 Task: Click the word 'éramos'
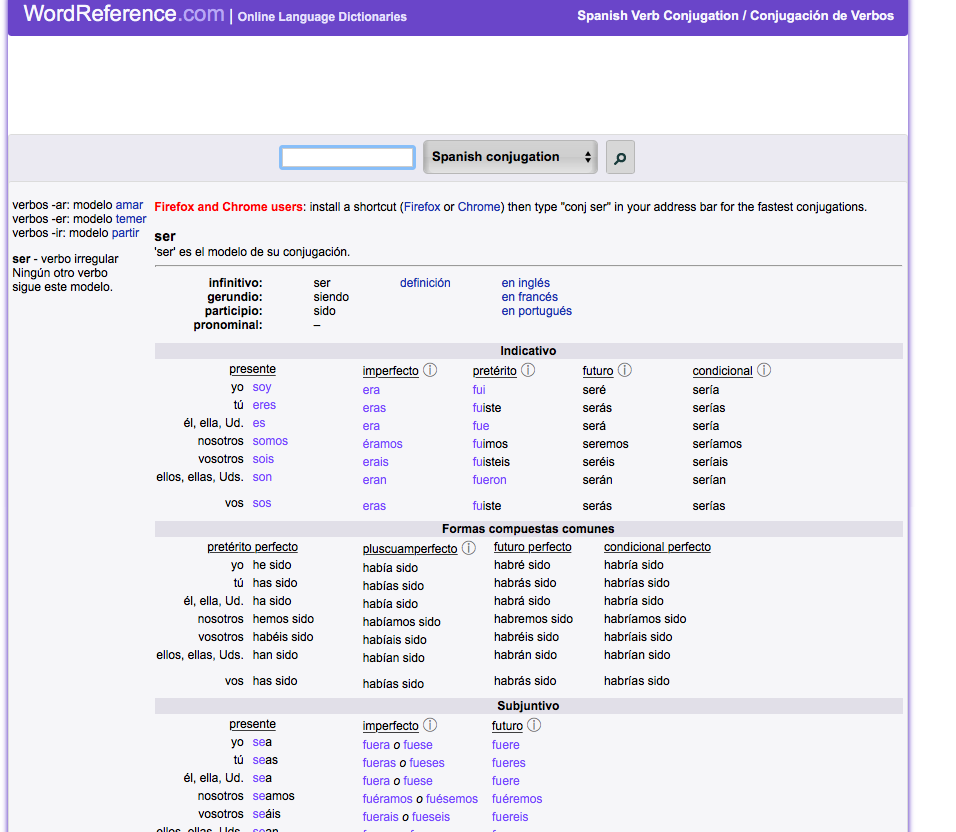coord(382,444)
